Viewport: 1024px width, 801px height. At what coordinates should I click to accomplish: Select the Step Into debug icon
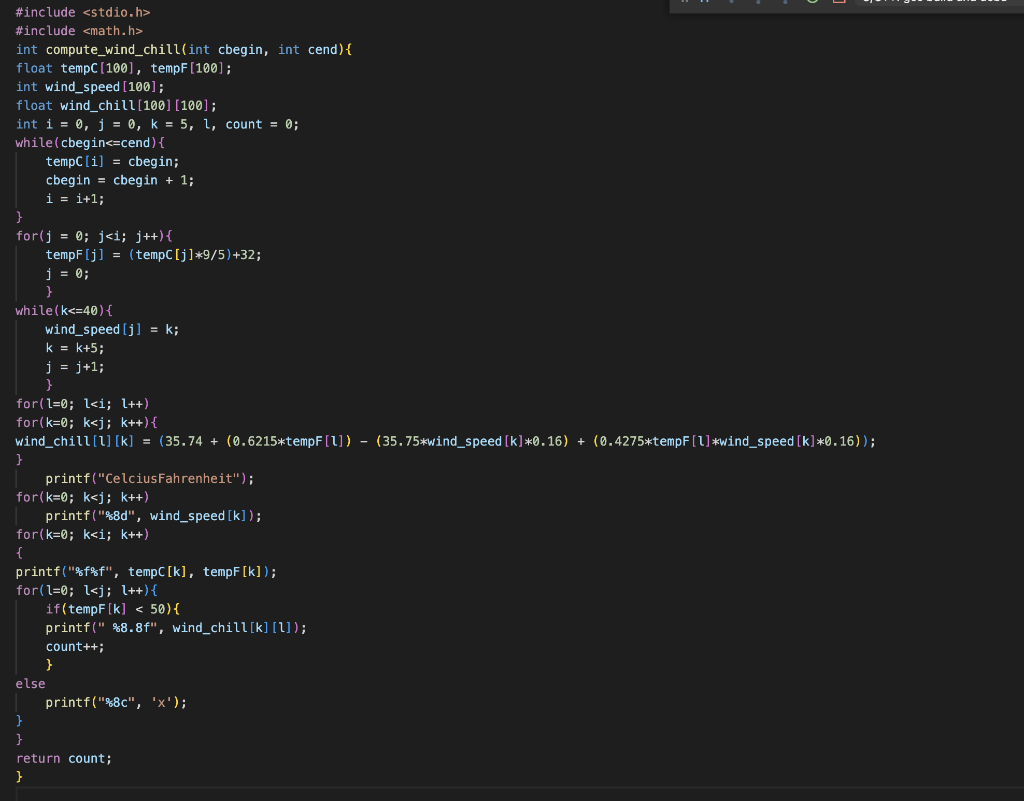point(757,5)
